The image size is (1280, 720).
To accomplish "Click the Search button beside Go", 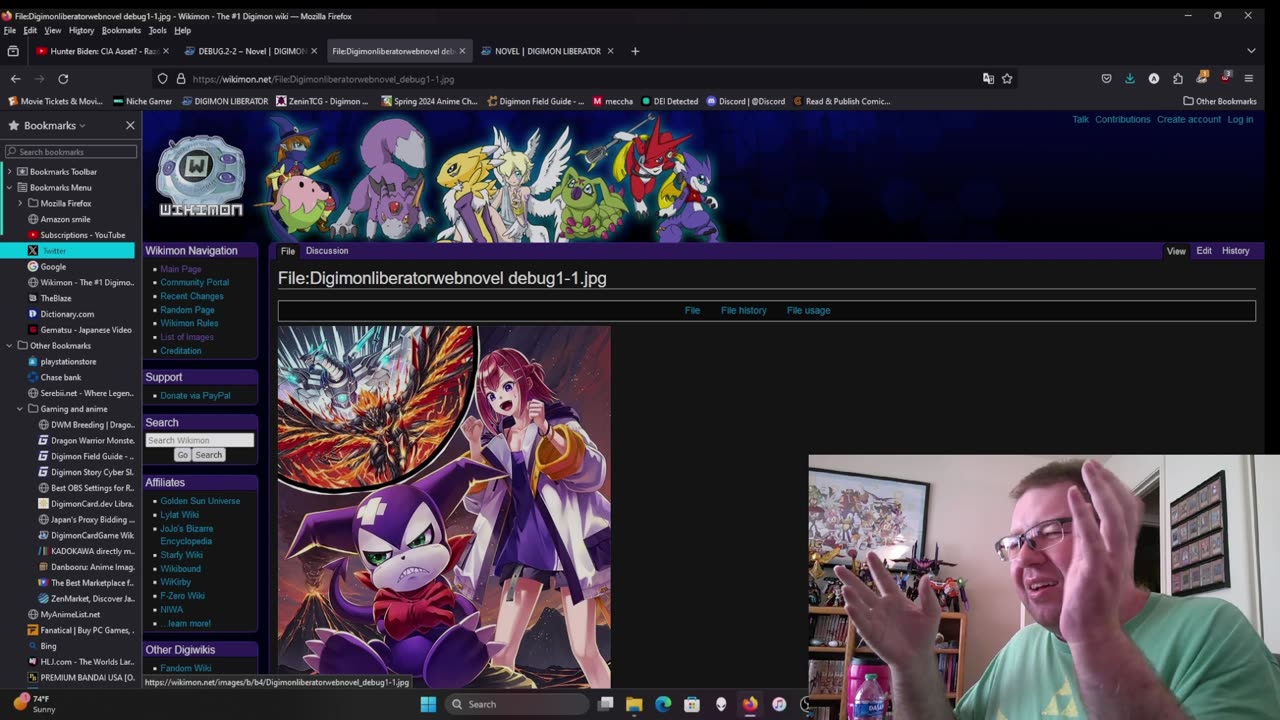I will (x=208, y=455).
